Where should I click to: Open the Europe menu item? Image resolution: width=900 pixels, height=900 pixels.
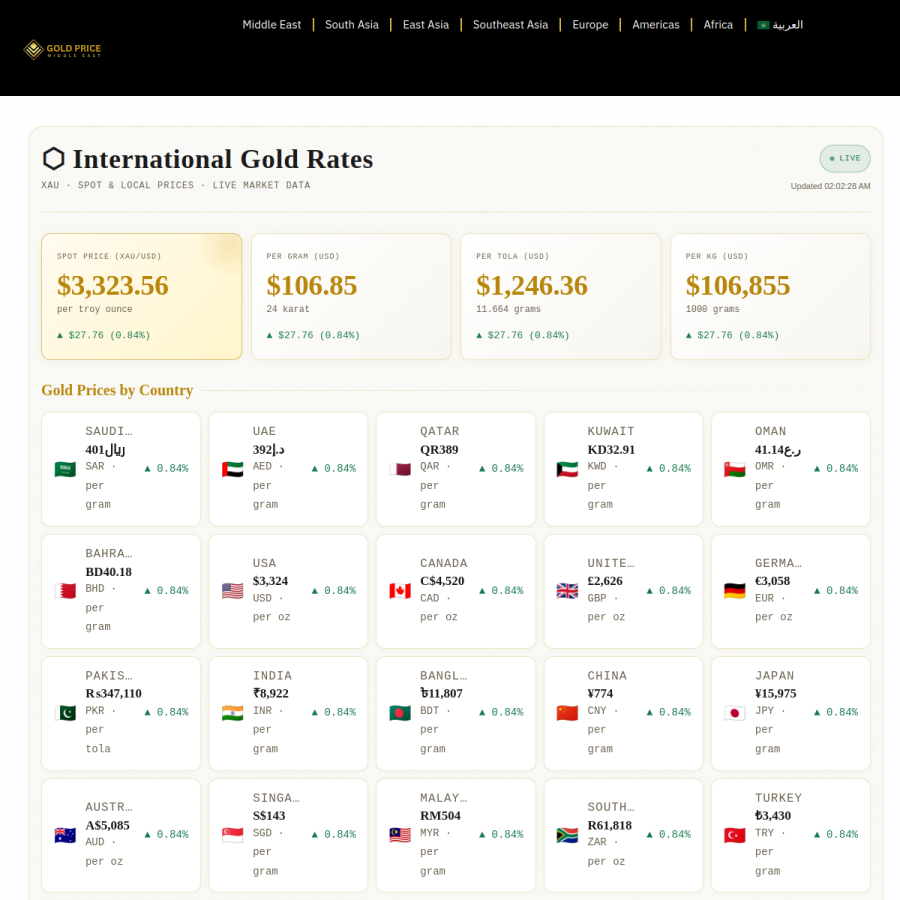point(590,25)
